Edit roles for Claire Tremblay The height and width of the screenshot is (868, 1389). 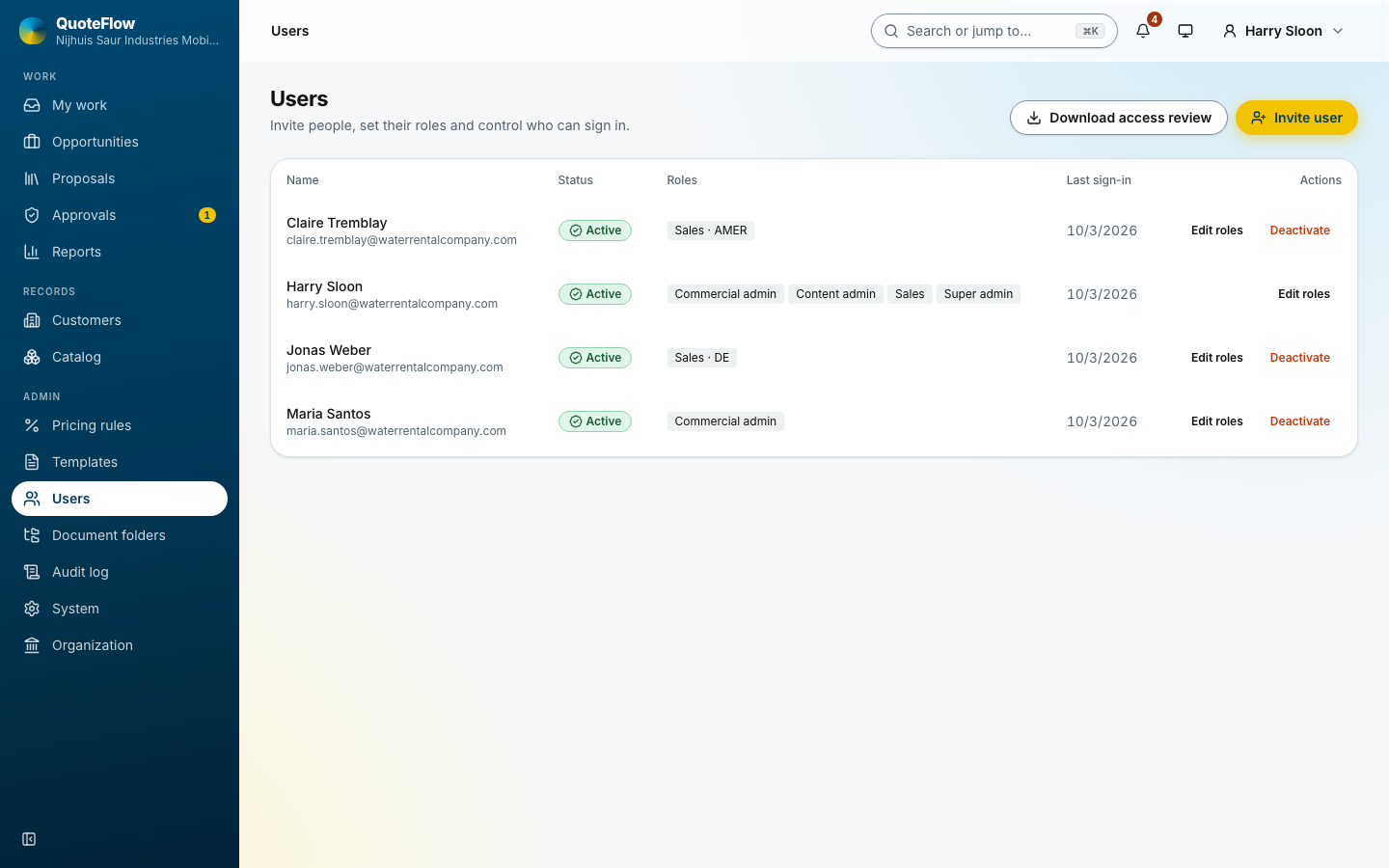[1216, 231]
